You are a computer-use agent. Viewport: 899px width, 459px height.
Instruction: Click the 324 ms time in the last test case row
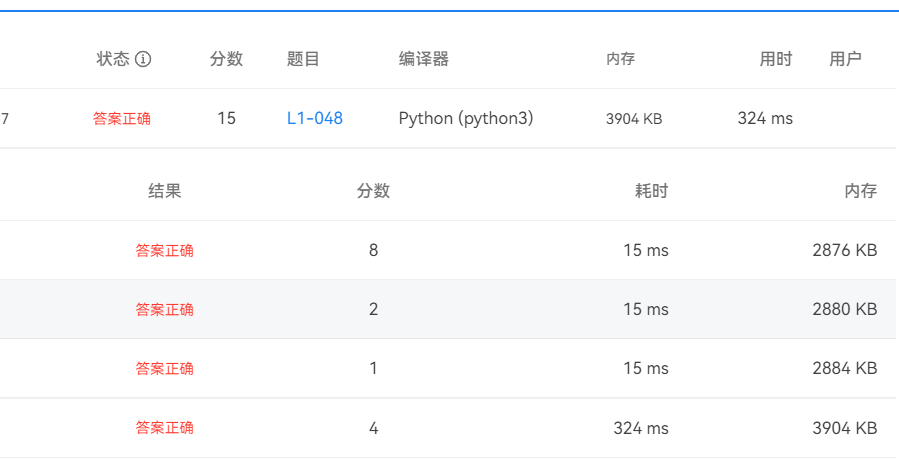coord(640,427)
